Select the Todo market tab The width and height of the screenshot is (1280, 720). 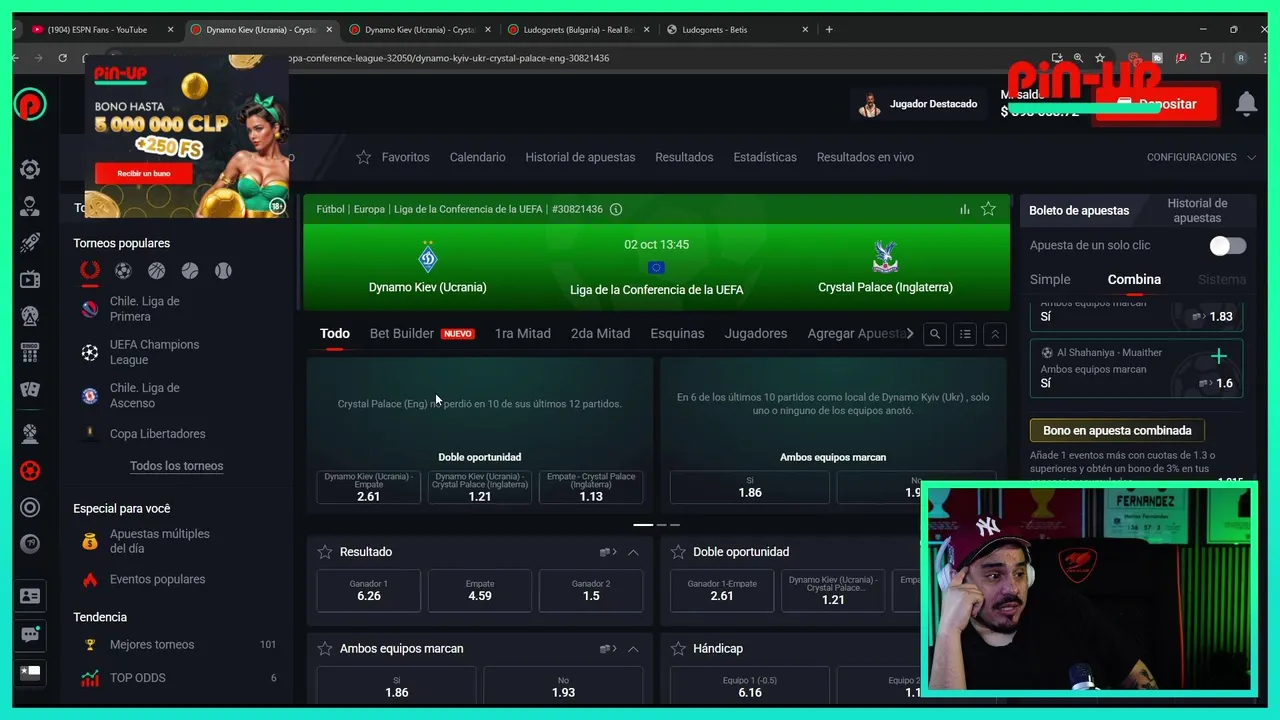point(335,333)
